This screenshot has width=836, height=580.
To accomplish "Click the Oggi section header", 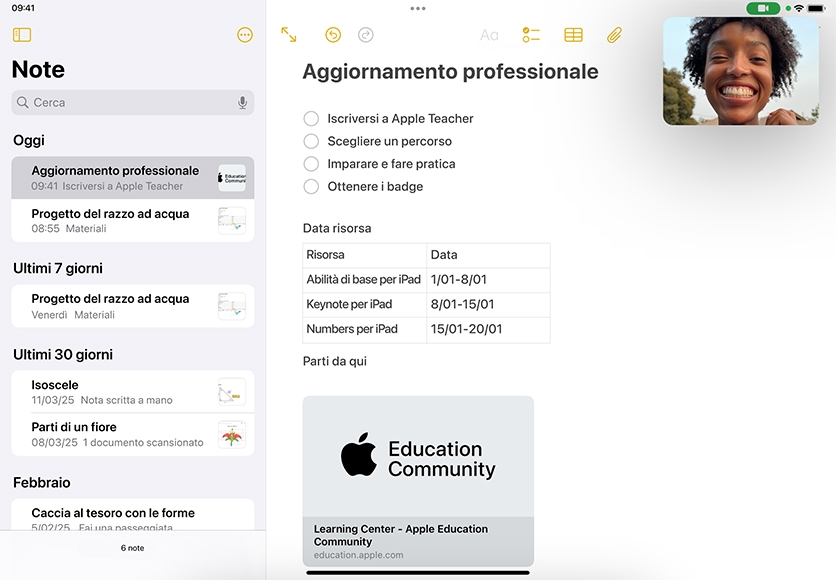I will tap(29, 140).
